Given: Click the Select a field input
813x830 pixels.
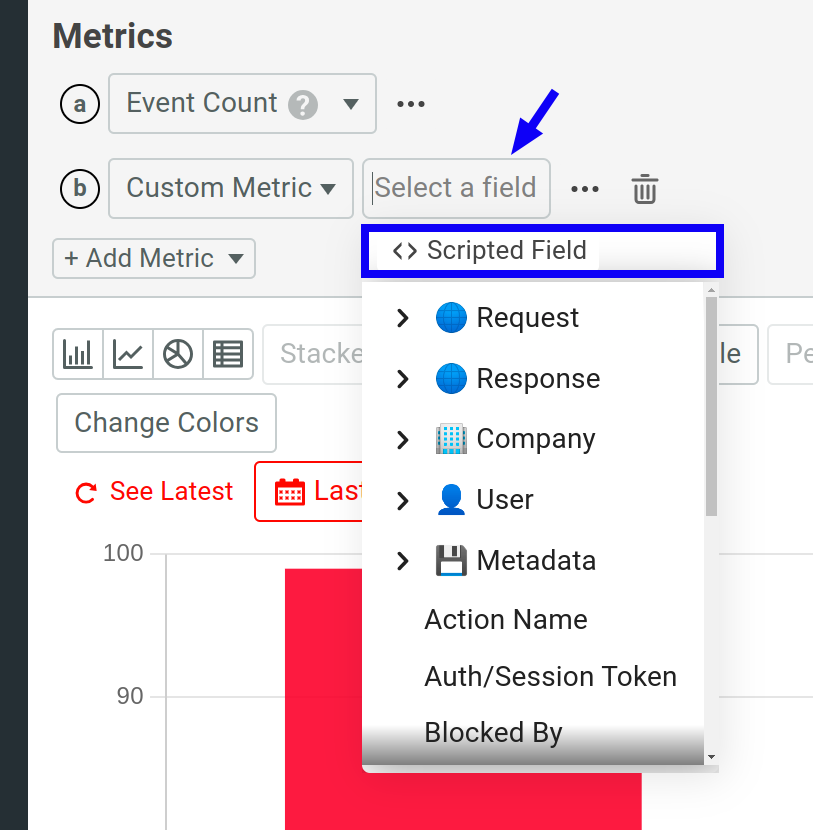Looking at the screenshot, I should (x=456, y=188).
